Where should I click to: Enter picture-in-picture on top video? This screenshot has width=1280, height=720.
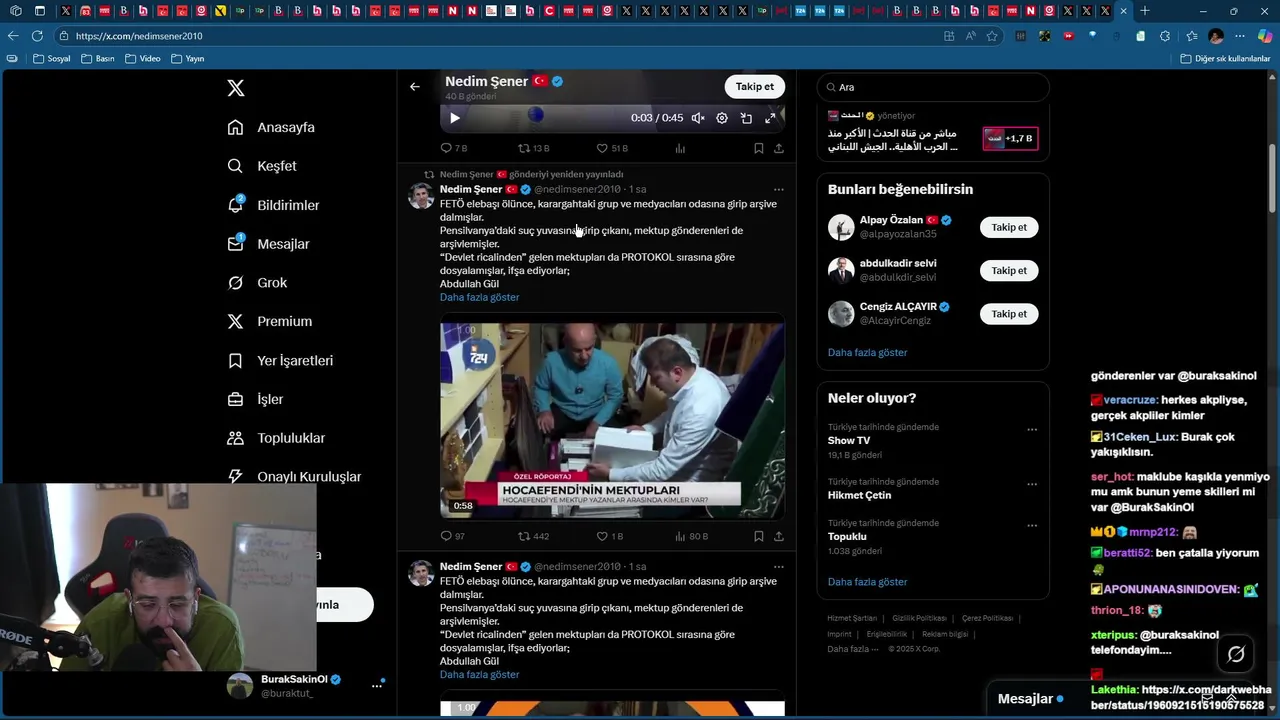pyautogui.click(x=746, y=118)
